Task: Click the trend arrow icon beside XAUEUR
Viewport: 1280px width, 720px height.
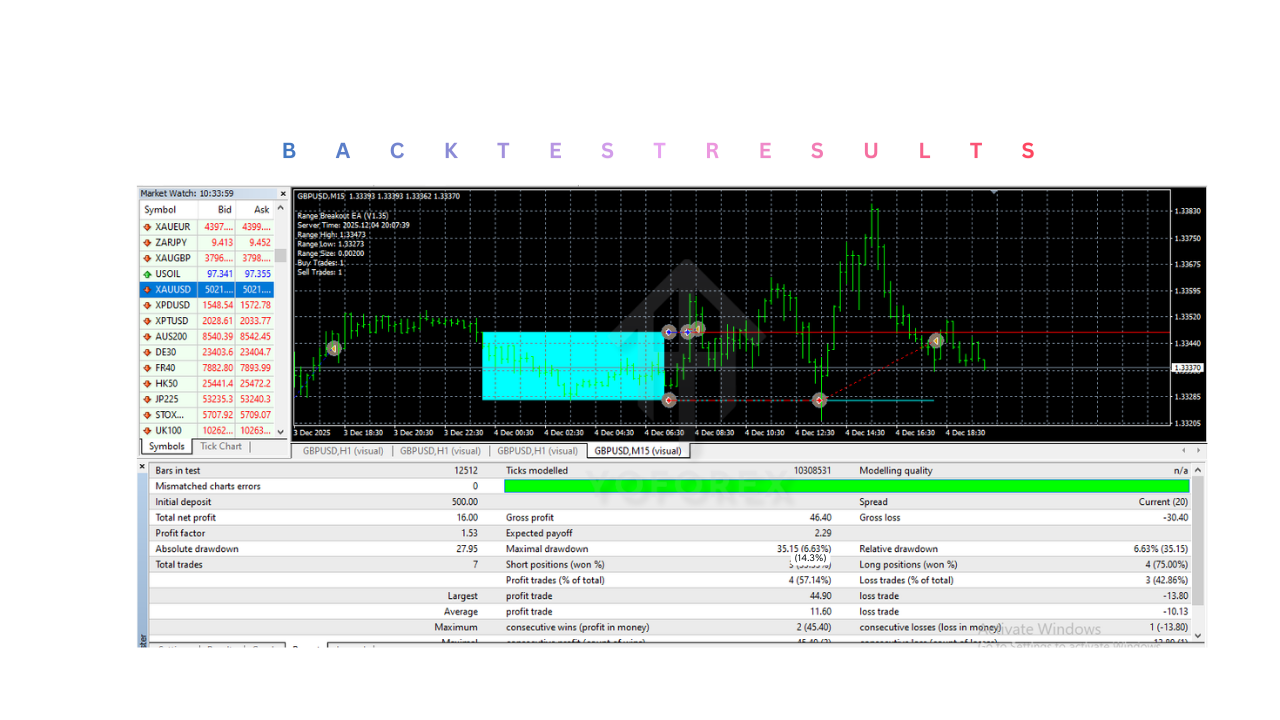Action: coord(148,226)
